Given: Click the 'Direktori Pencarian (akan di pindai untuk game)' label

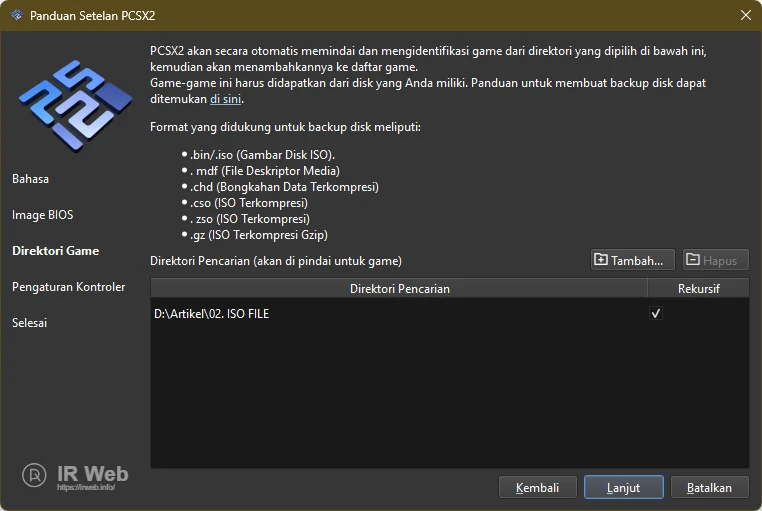Looking at the screenshot, I should point(276,261).
